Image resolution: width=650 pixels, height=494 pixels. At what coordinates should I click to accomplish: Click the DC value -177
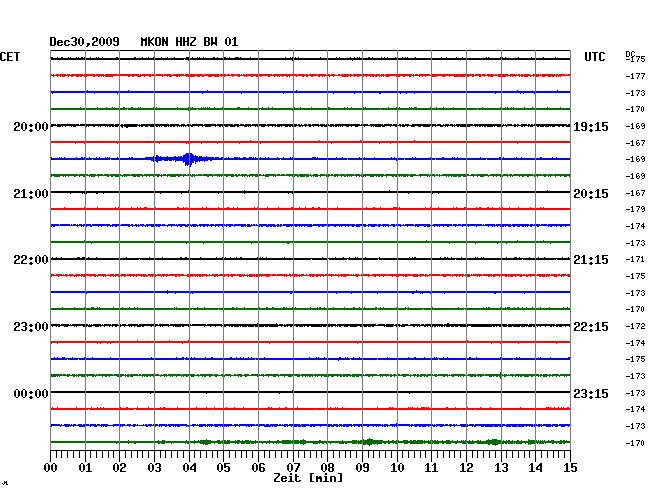(635, 76)
